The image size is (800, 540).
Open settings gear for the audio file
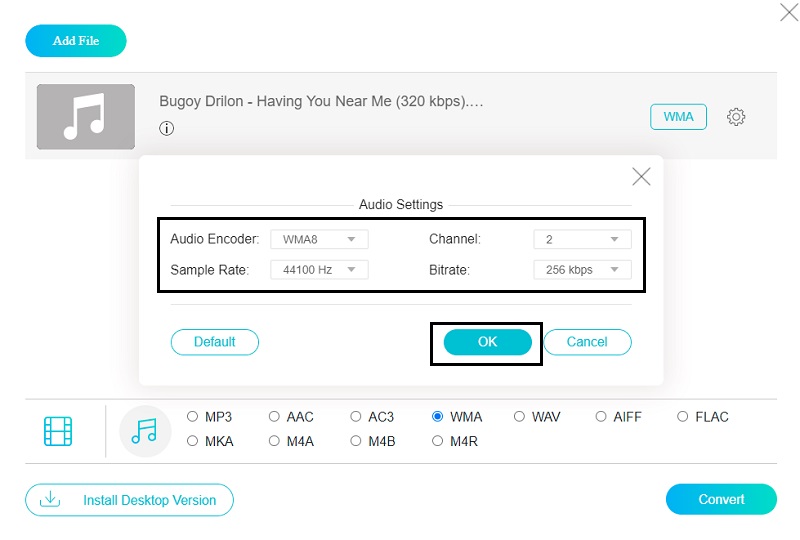pos(736,117)
